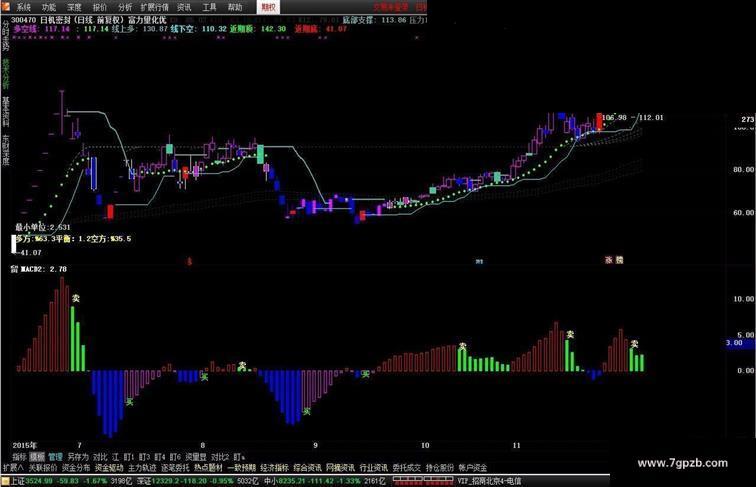Open the 工具 menu

point(209,7)
